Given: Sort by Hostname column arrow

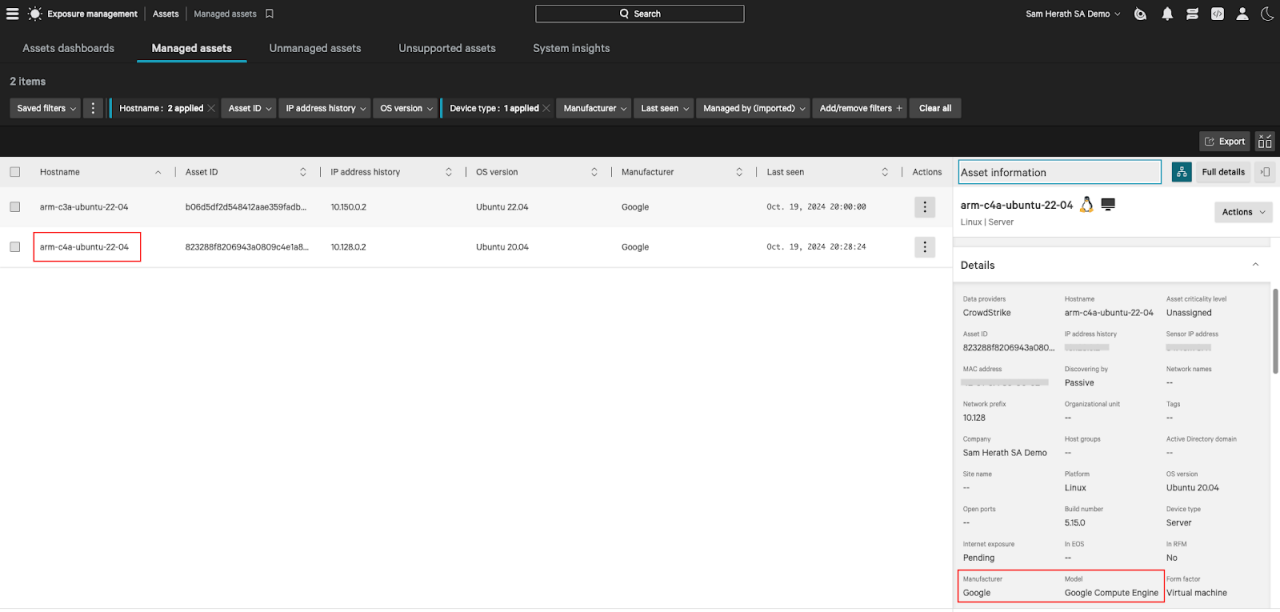Looking at the screenshot, I should point(158,172).
